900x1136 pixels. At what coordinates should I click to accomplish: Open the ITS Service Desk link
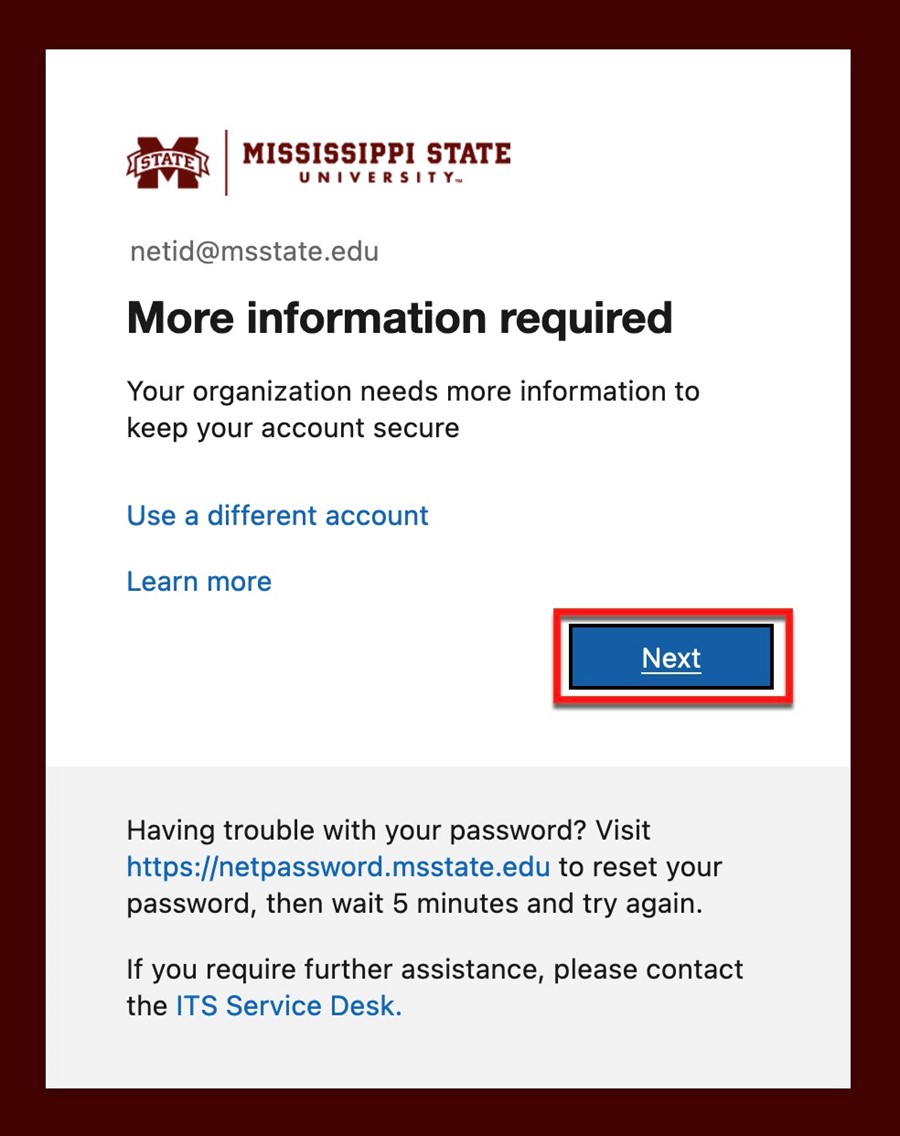[288, 1006]
